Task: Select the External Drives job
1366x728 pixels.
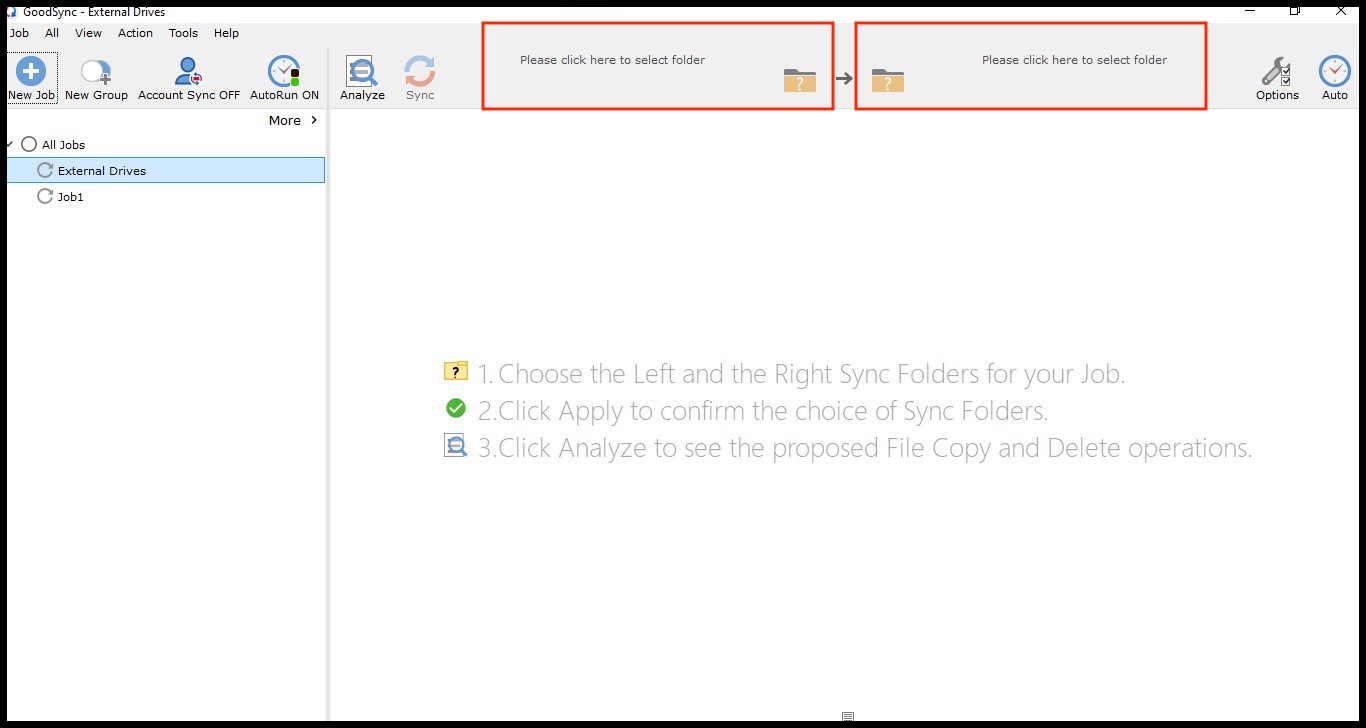Action: tap(102, 171)
